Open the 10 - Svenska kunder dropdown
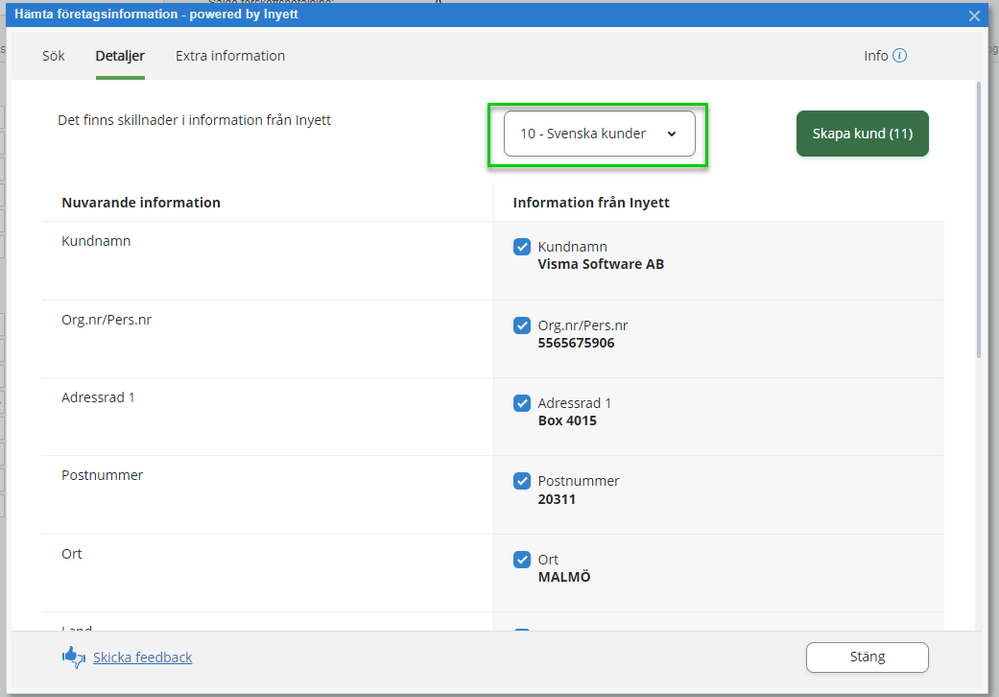Screen dimensions: 999x697 click(599, 134)
